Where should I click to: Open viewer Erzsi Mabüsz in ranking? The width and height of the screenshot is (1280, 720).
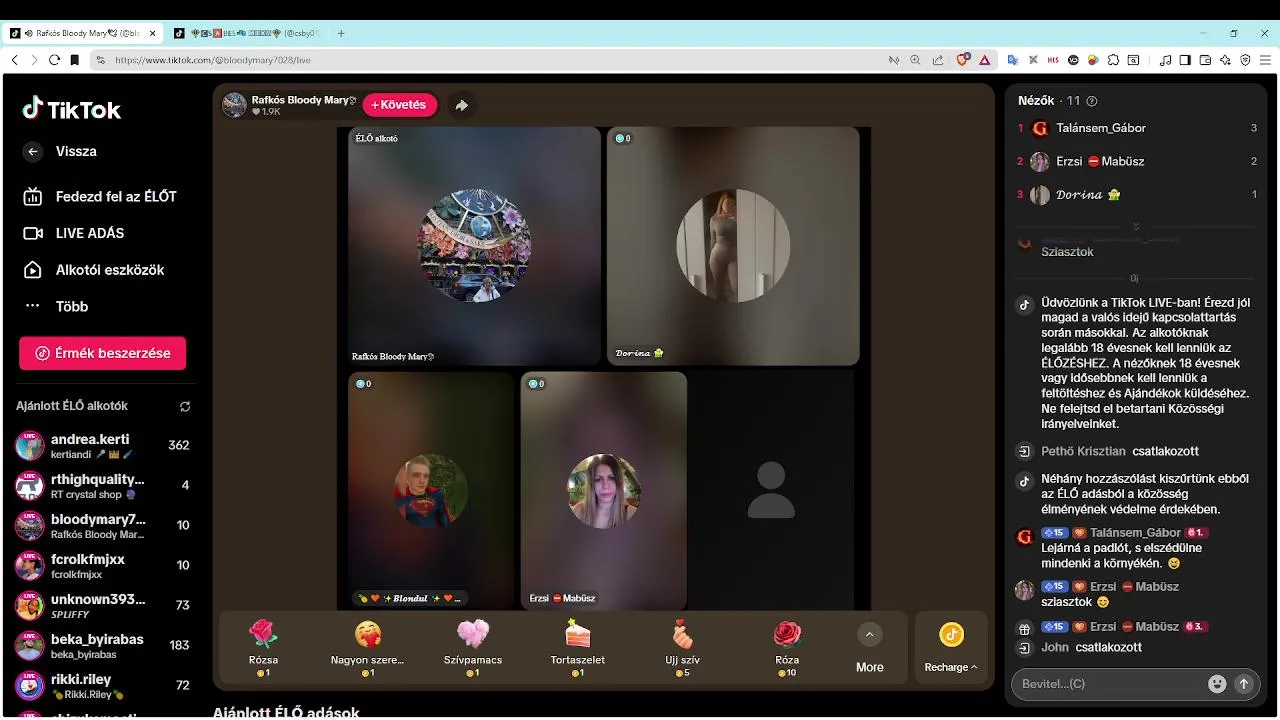coord(1137,161)
